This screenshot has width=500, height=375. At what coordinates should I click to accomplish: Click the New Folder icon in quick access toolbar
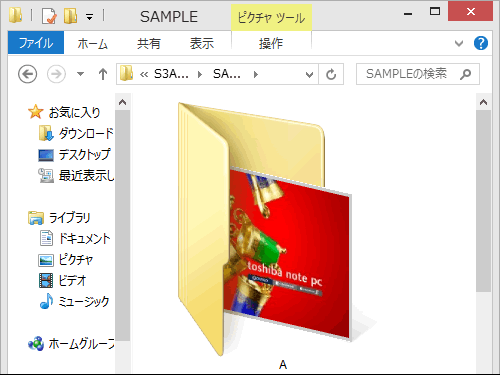click(70, 16)
